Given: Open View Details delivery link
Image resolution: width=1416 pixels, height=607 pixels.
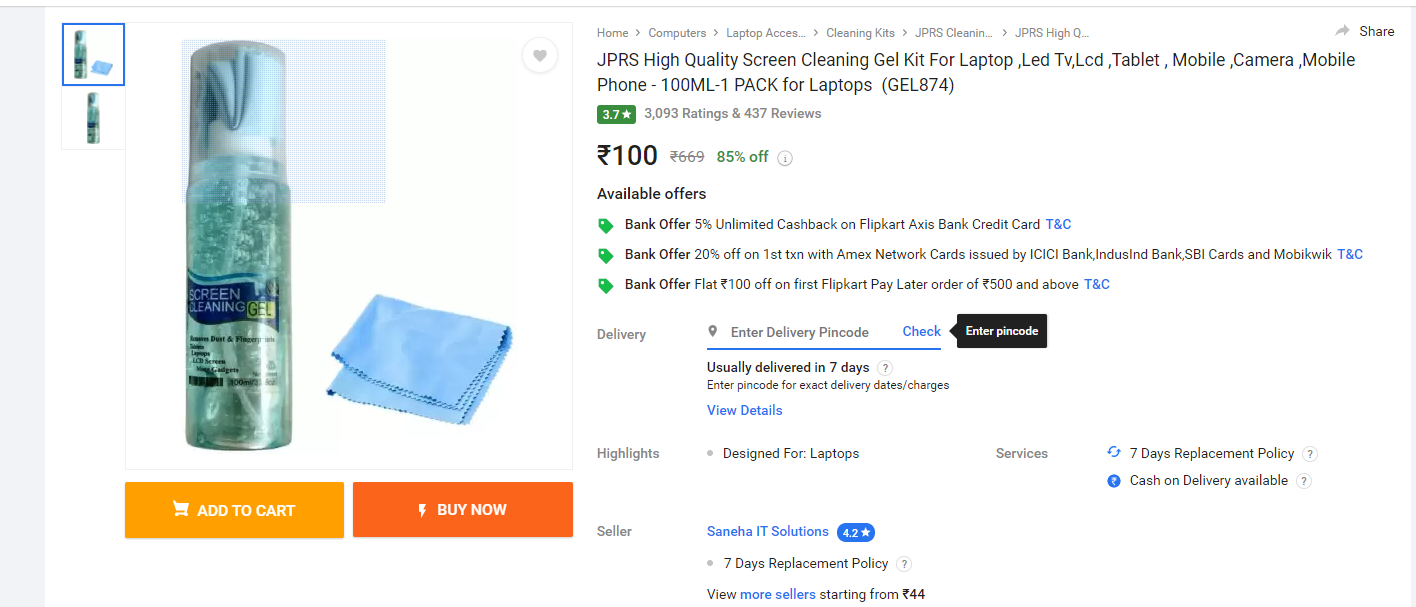Looking at the screenshot, I should pyautogui.click(x=744, y=410).
